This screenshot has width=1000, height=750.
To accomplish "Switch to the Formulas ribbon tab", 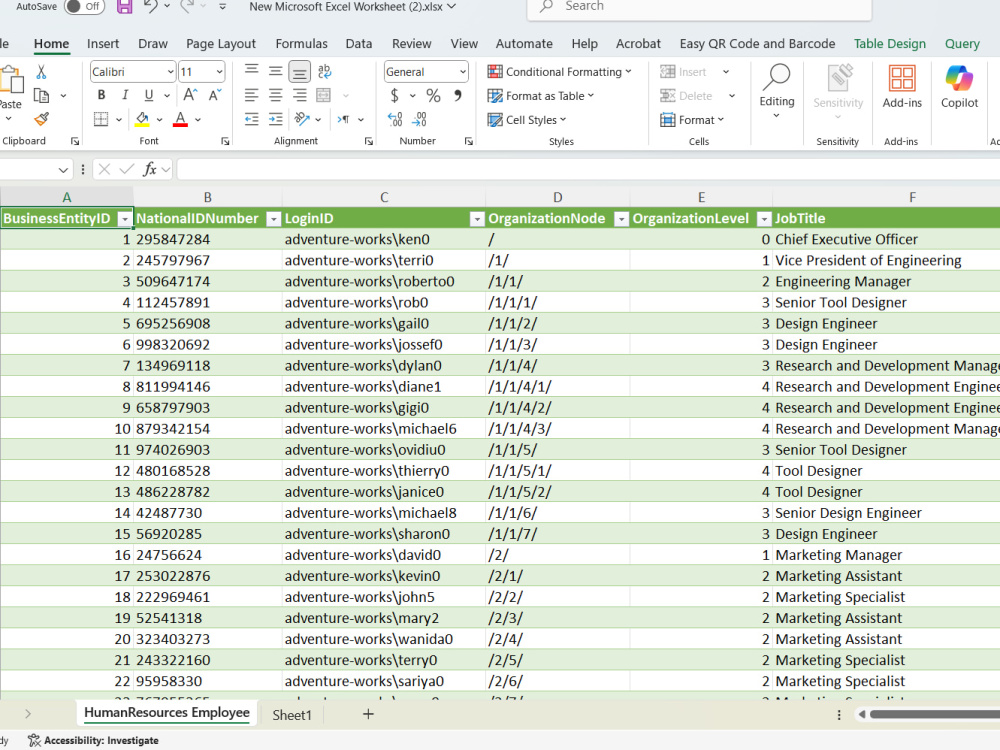I will coord(302,43).
